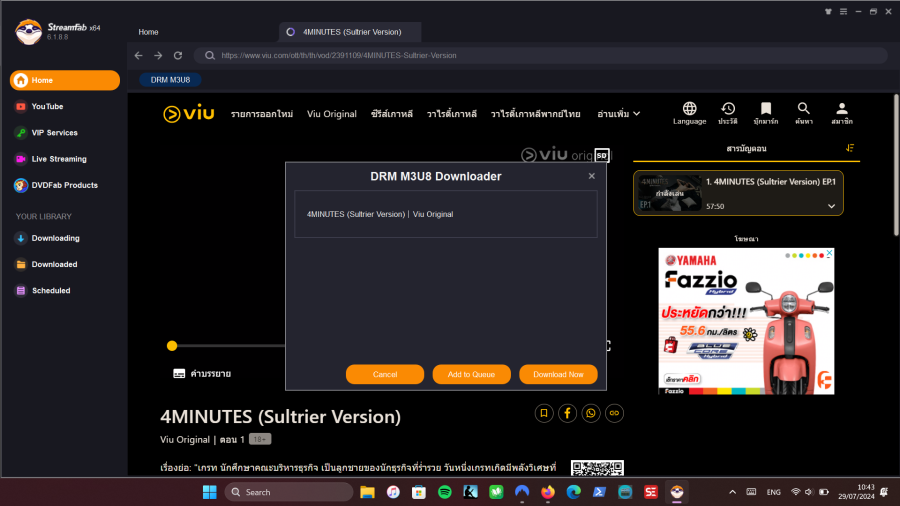Click the show QR code
900x506 pixels.
597,468
